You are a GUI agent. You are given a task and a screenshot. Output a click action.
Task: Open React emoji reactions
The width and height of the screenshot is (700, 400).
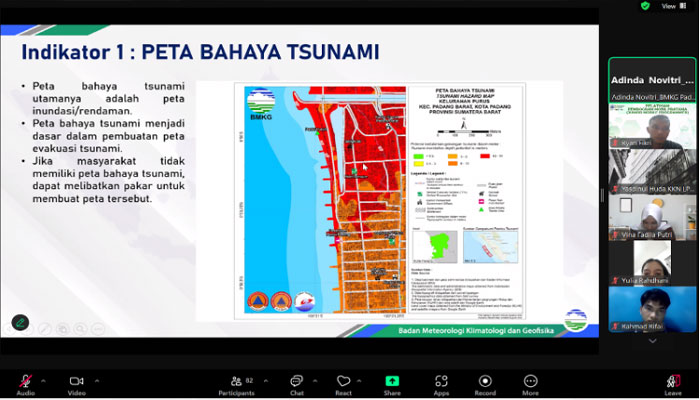coord(344,383)
